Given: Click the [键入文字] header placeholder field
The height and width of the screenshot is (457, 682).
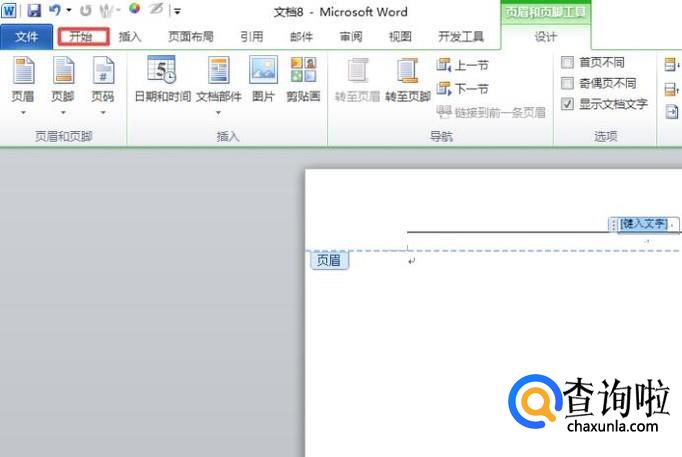Looking at the screenshot, I should 643,224.
